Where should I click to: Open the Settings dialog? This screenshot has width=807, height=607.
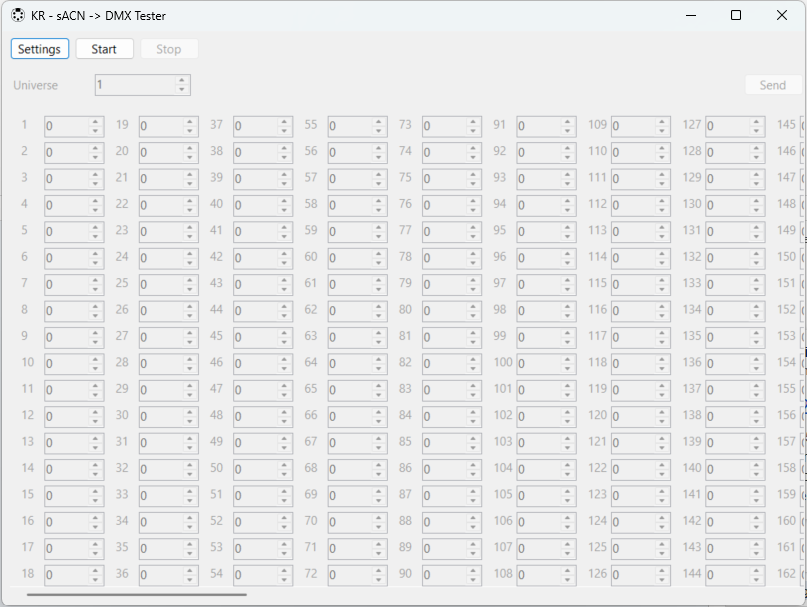[x=40, y=49]
